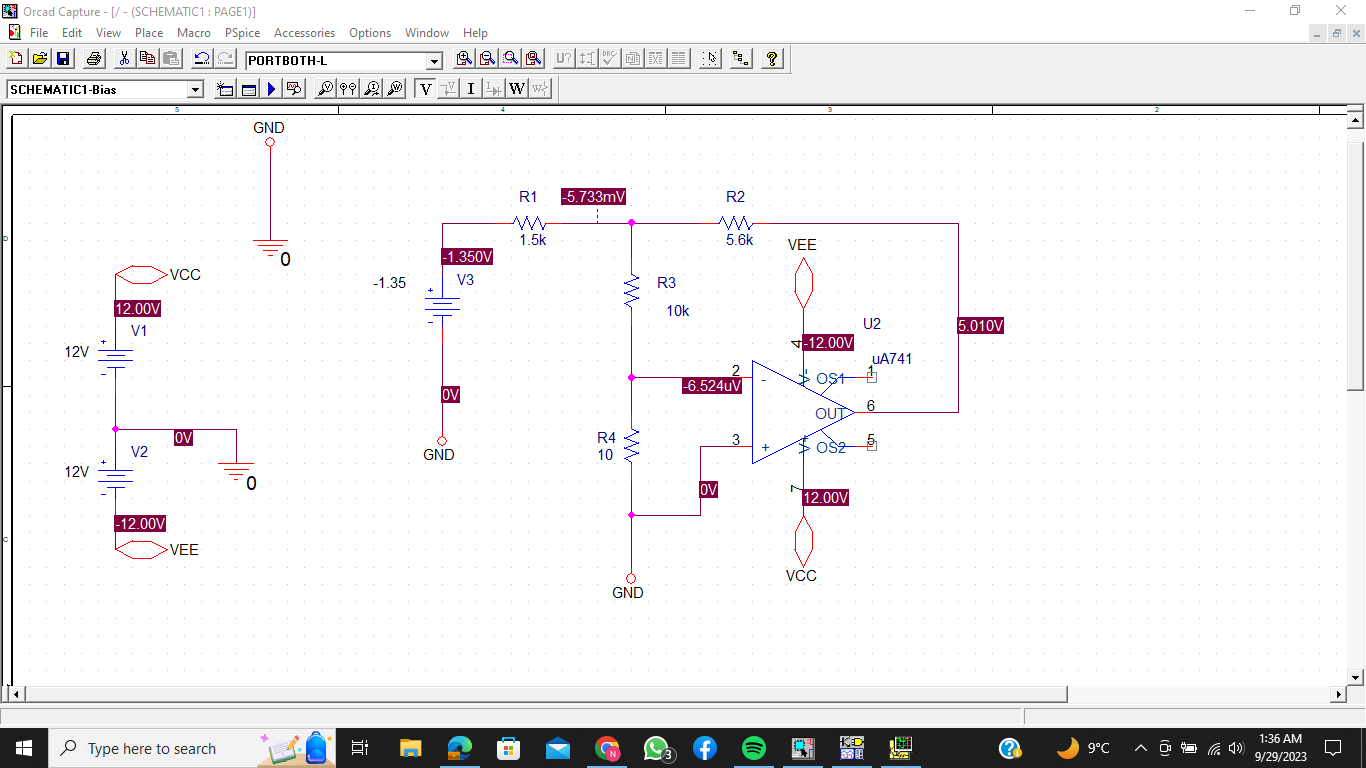Create a new simulation profile

pyautogui.click(x=225, y=88)
